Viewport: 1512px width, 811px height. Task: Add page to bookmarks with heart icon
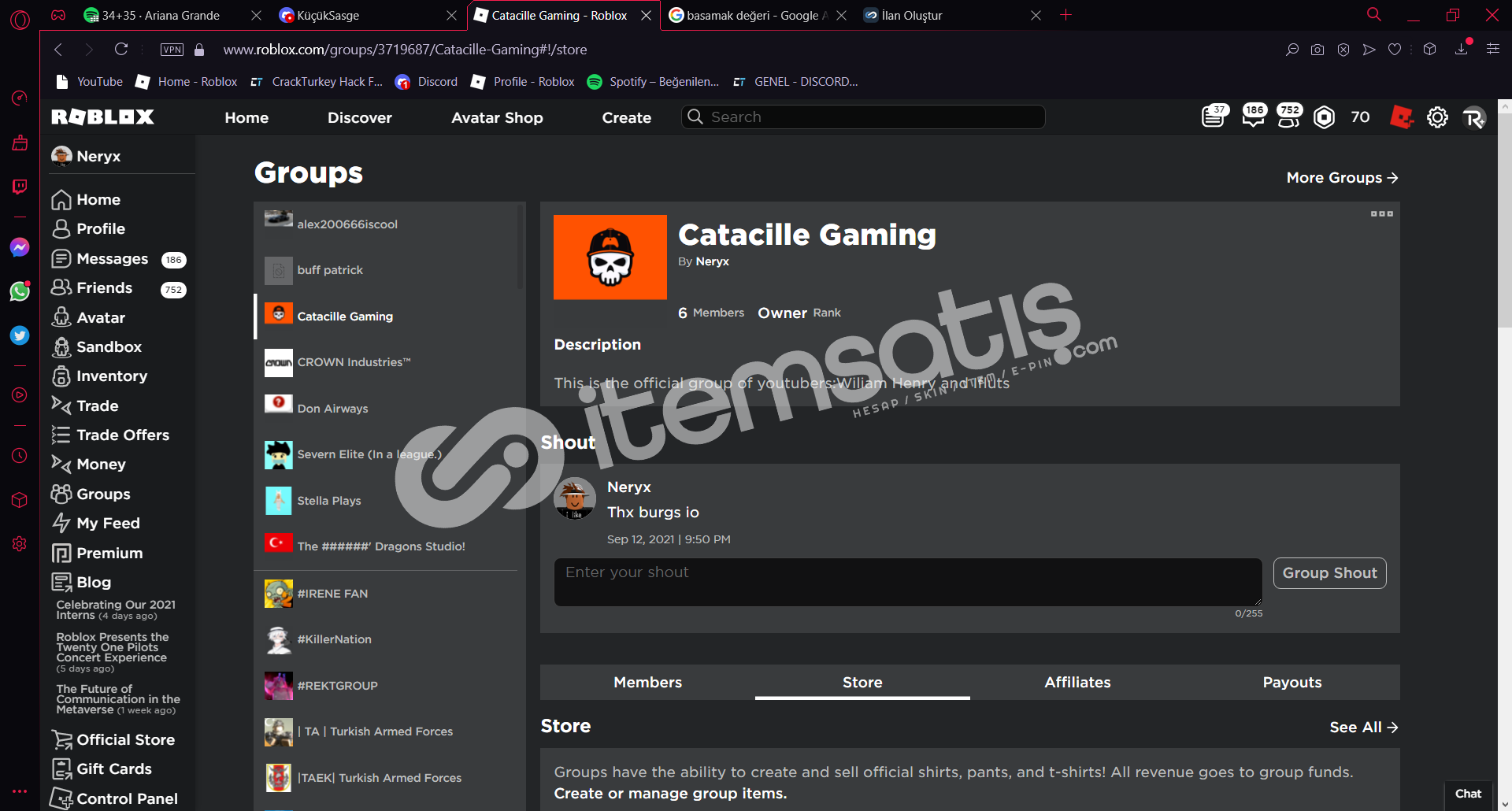point(1395,50)
